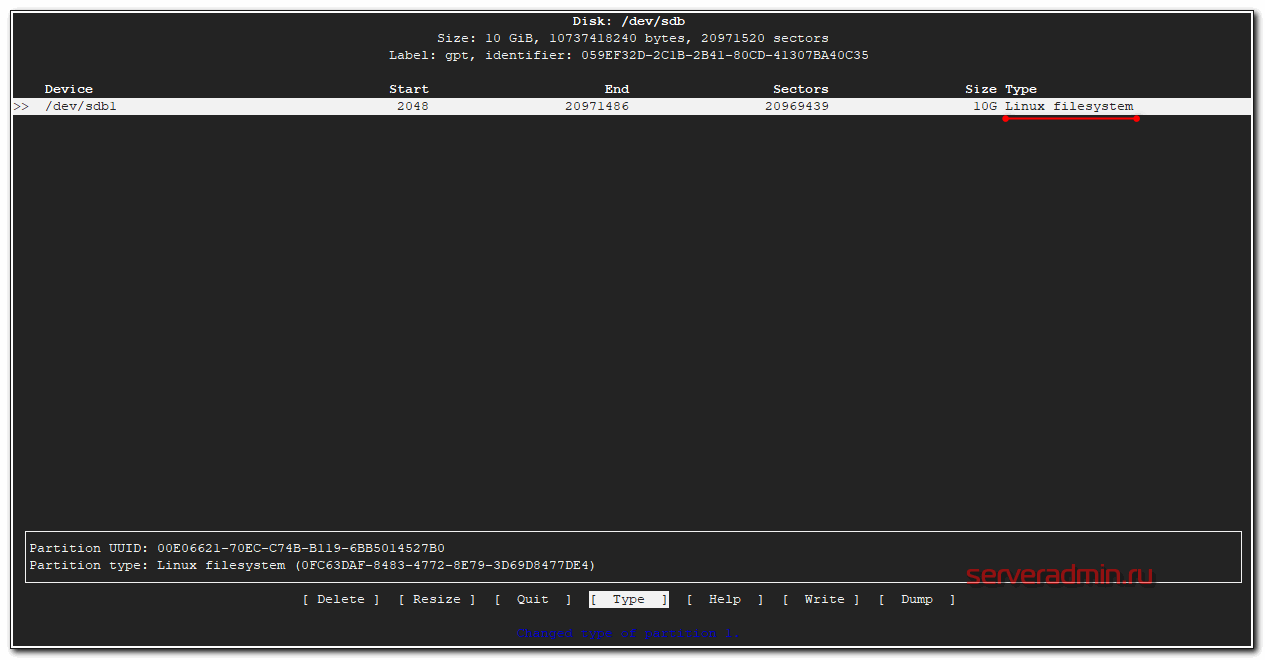Image resolution: width=1265 pixels, height=660 pixels.
Task: Click the Disk: /dev/sdb title
Action: click(629, 21)
